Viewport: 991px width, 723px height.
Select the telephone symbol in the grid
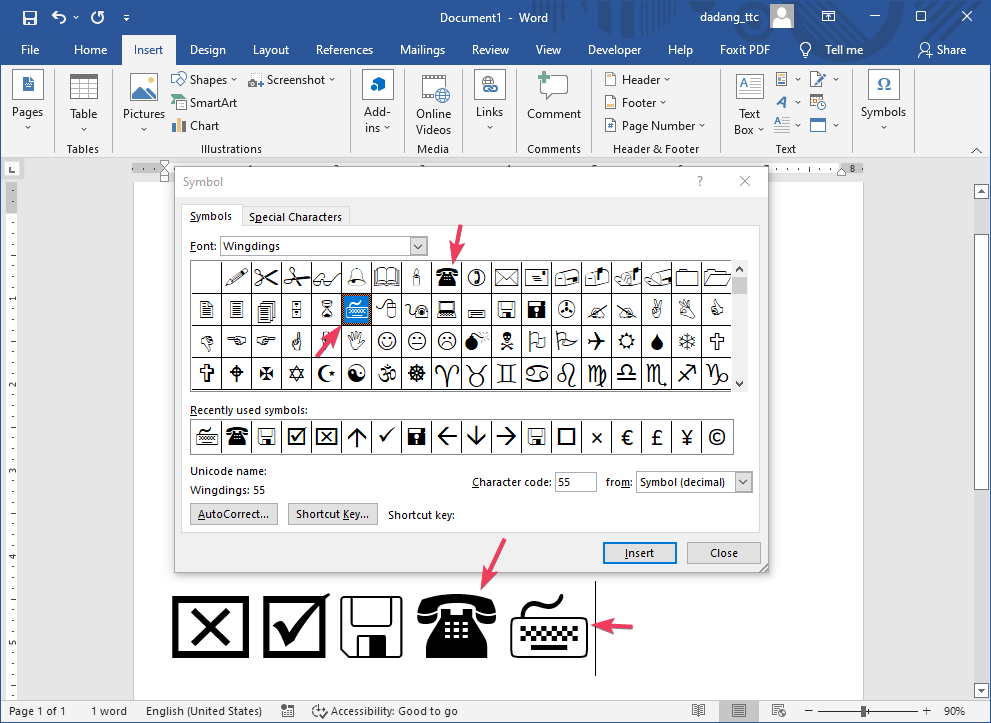[x=446, y=277]
